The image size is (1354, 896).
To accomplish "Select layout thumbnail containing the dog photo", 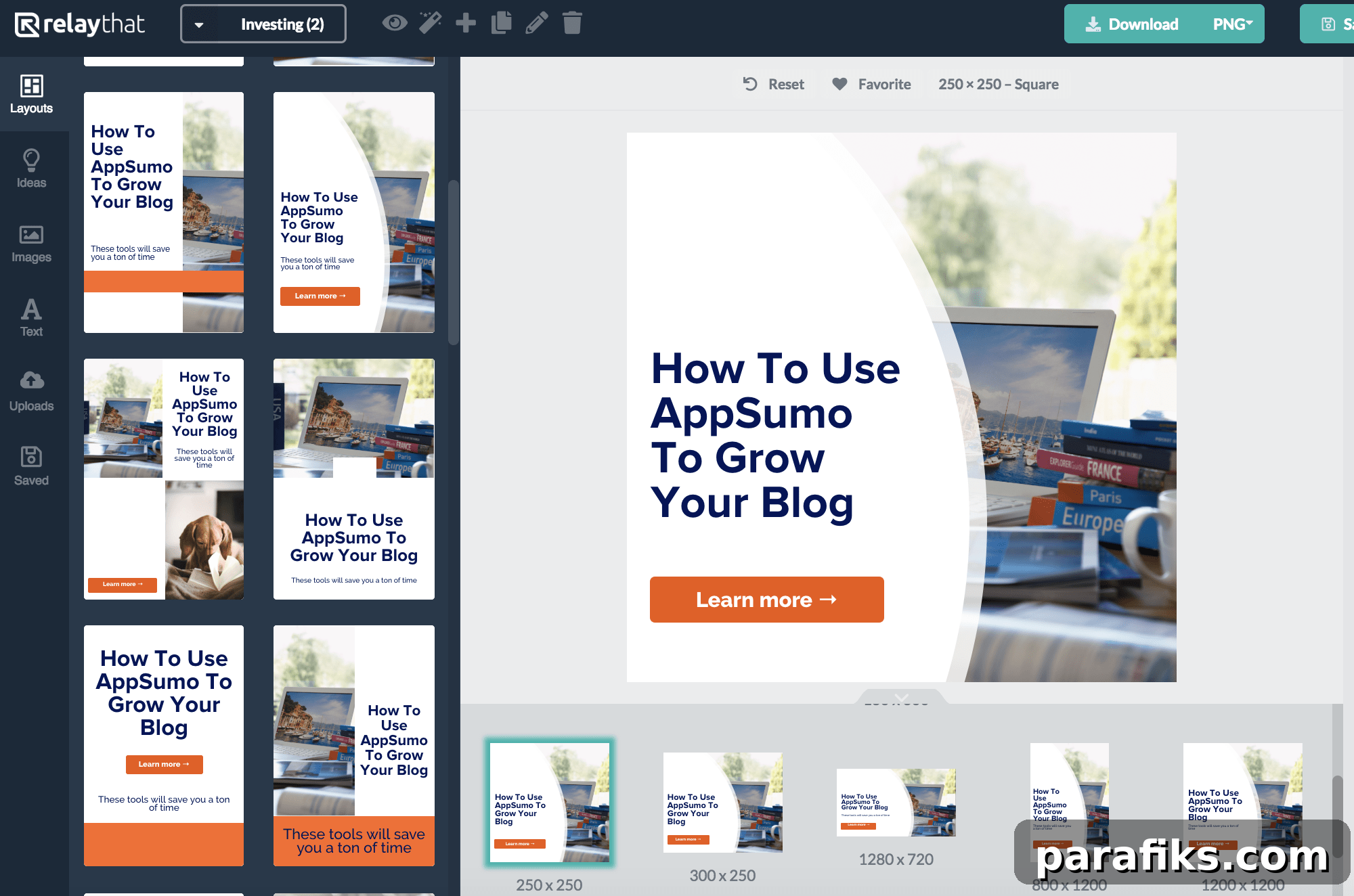I will 164,479.
